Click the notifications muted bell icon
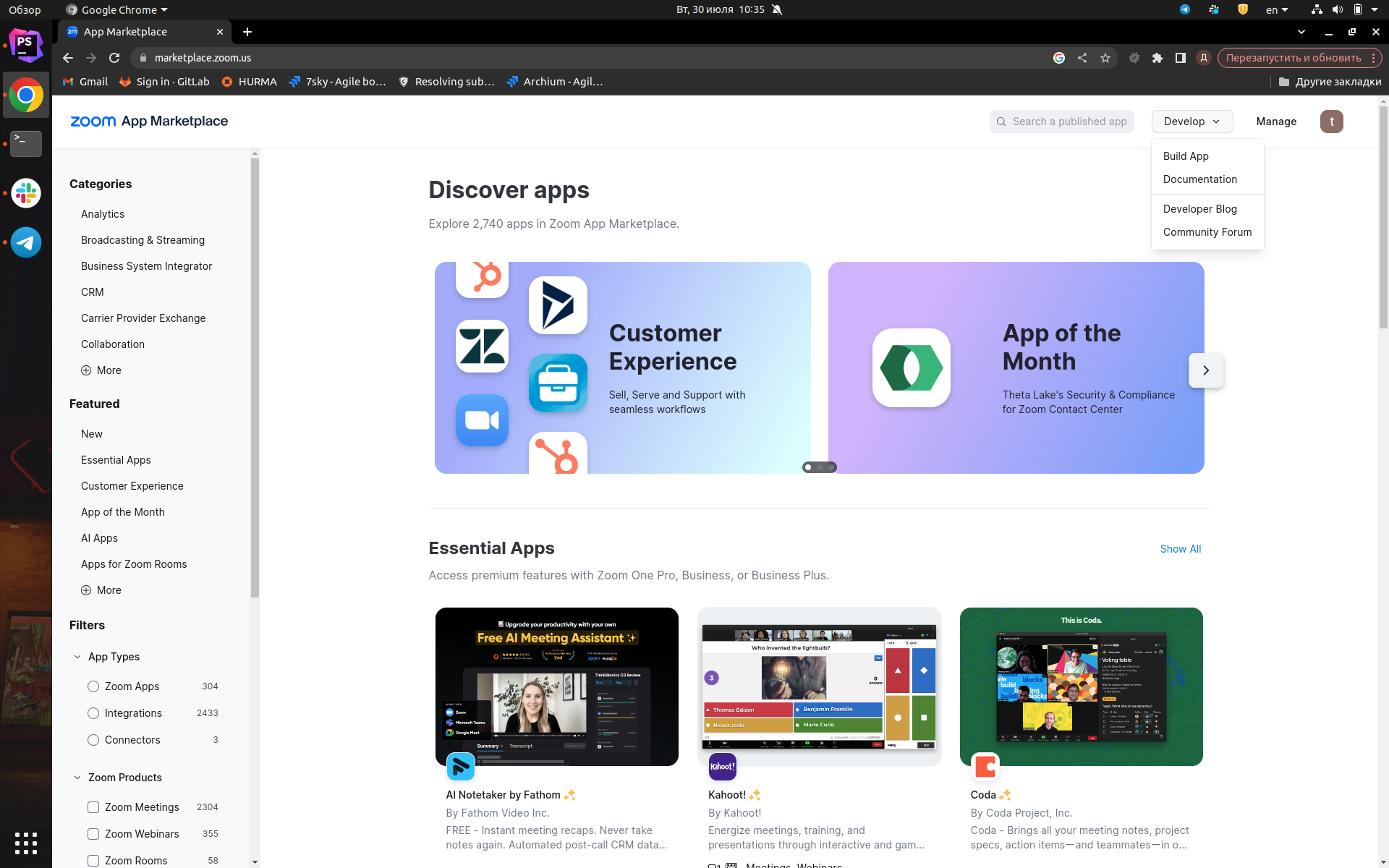This screenshot has height=868, width=1389. [x=777, y=9]
